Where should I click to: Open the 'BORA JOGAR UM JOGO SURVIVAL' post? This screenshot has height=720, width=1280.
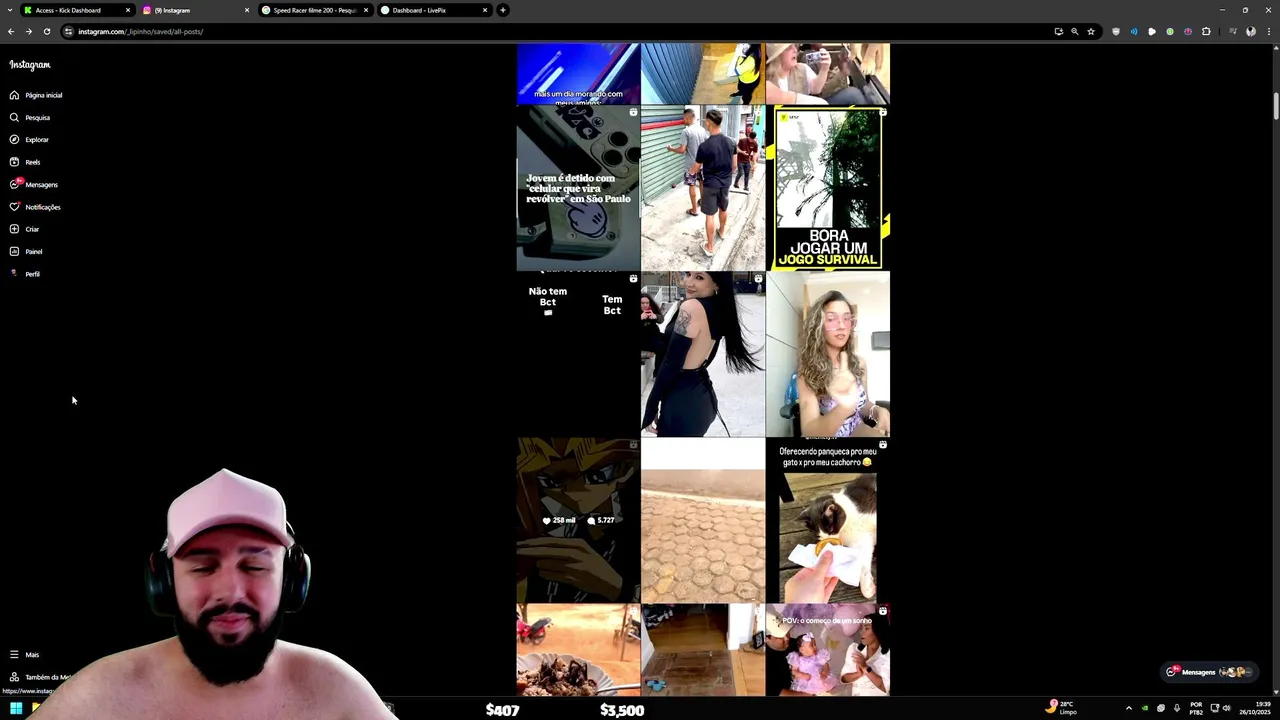[828, 188]
